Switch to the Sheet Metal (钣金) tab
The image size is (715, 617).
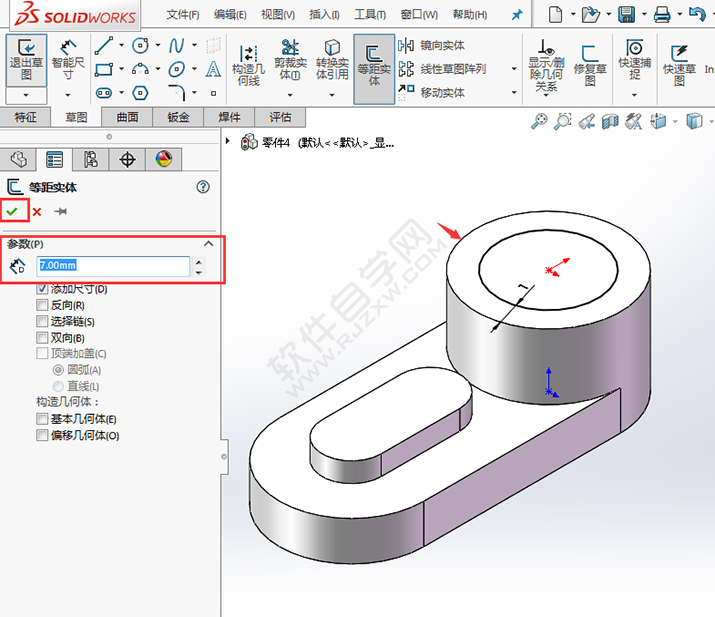click(x=178, y=117)
